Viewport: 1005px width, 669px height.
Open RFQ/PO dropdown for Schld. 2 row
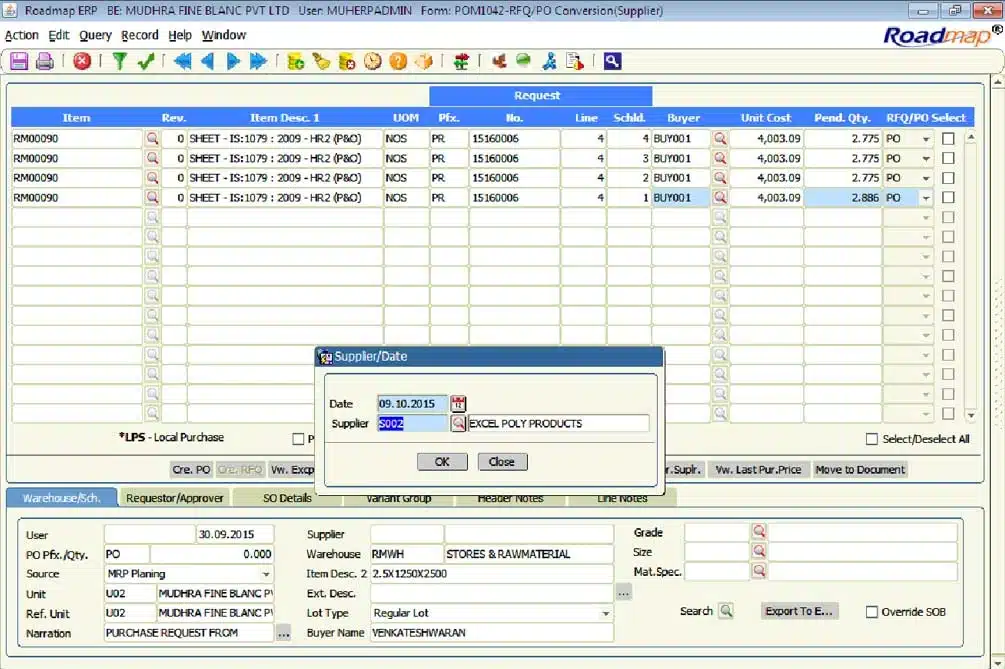[926, 178]
